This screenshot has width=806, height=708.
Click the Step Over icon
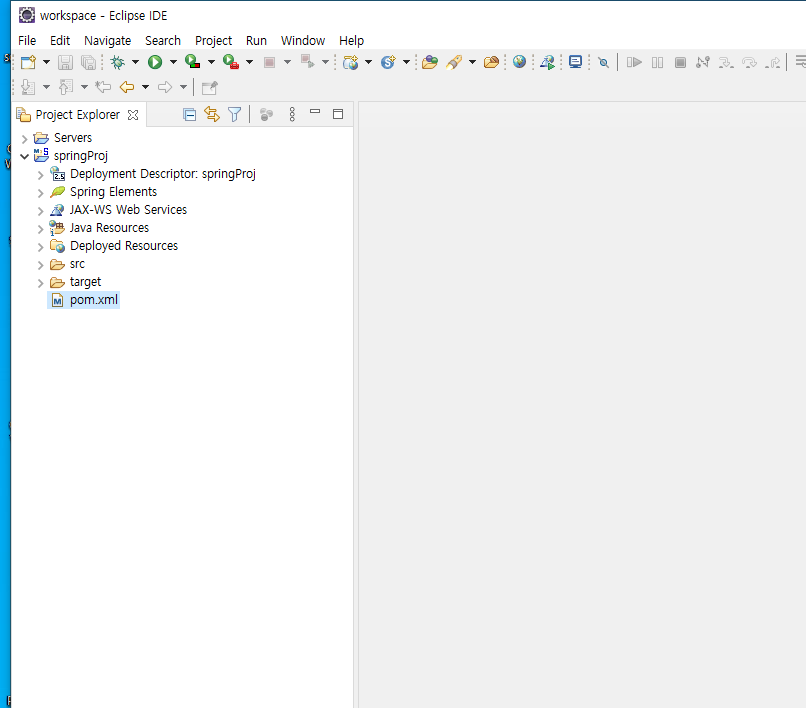pyautogui.click(x=749, y=63)
